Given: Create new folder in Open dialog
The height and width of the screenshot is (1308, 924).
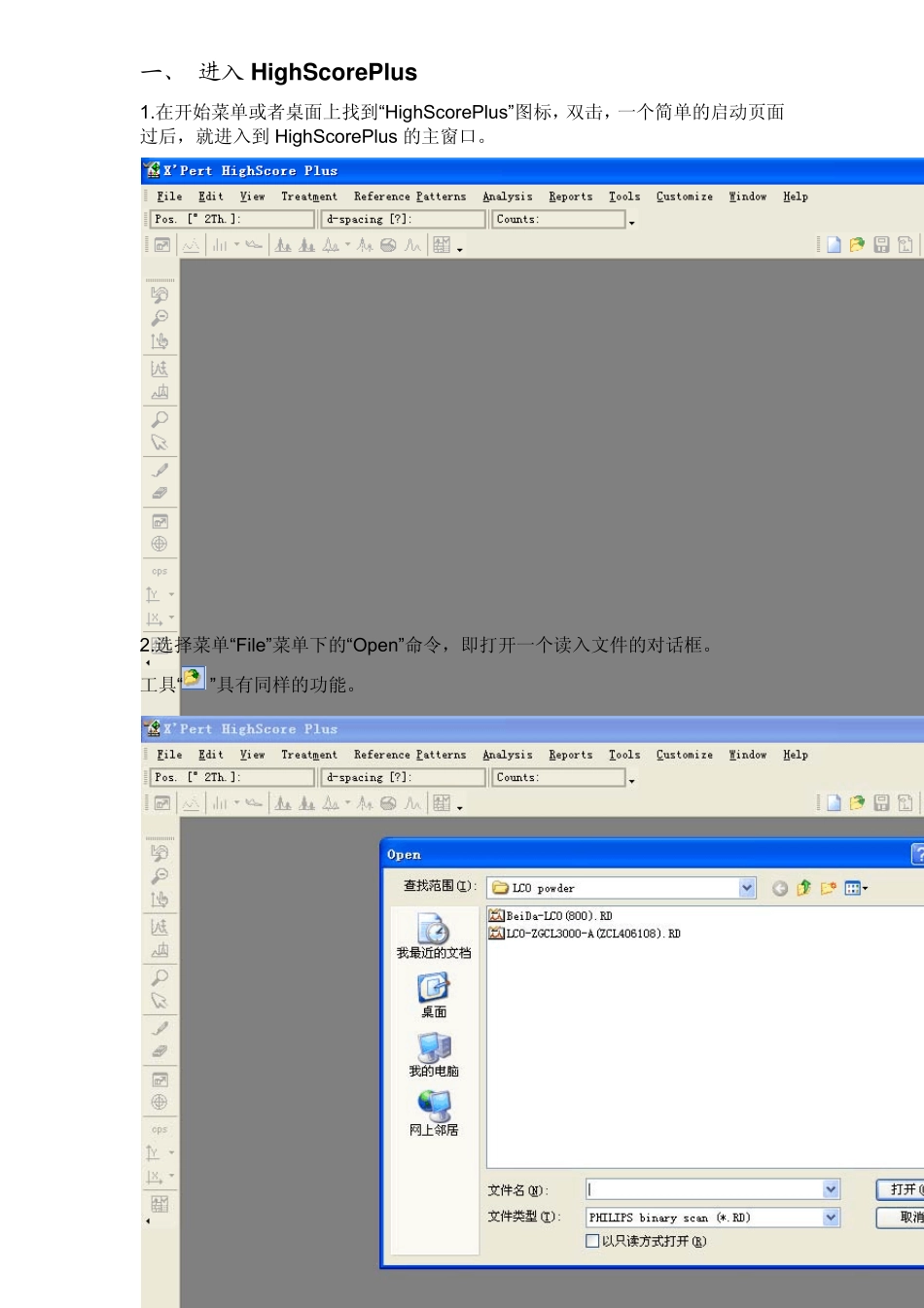Looking at the screenshot, I should pyautogui.click(x=829, y=888).
